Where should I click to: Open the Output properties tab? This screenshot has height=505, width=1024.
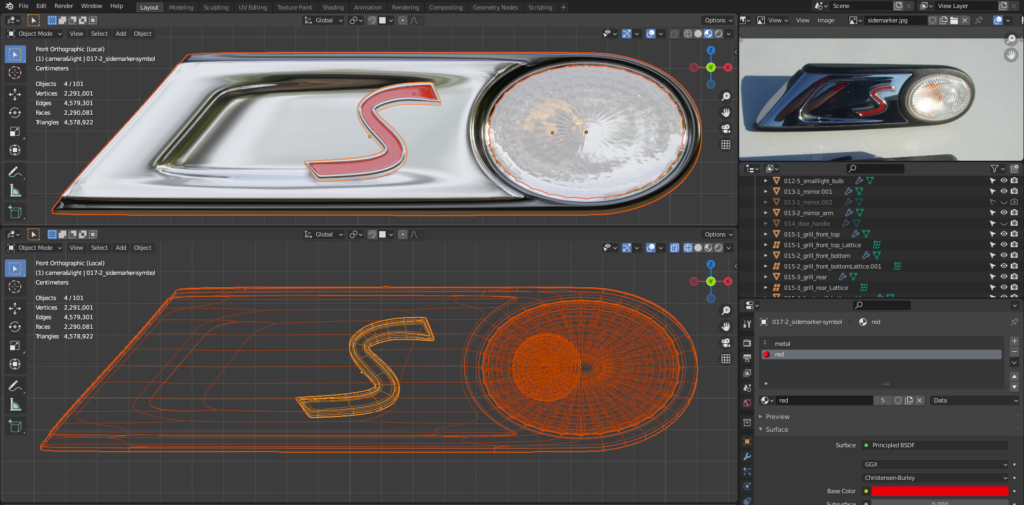coord(747,358)
